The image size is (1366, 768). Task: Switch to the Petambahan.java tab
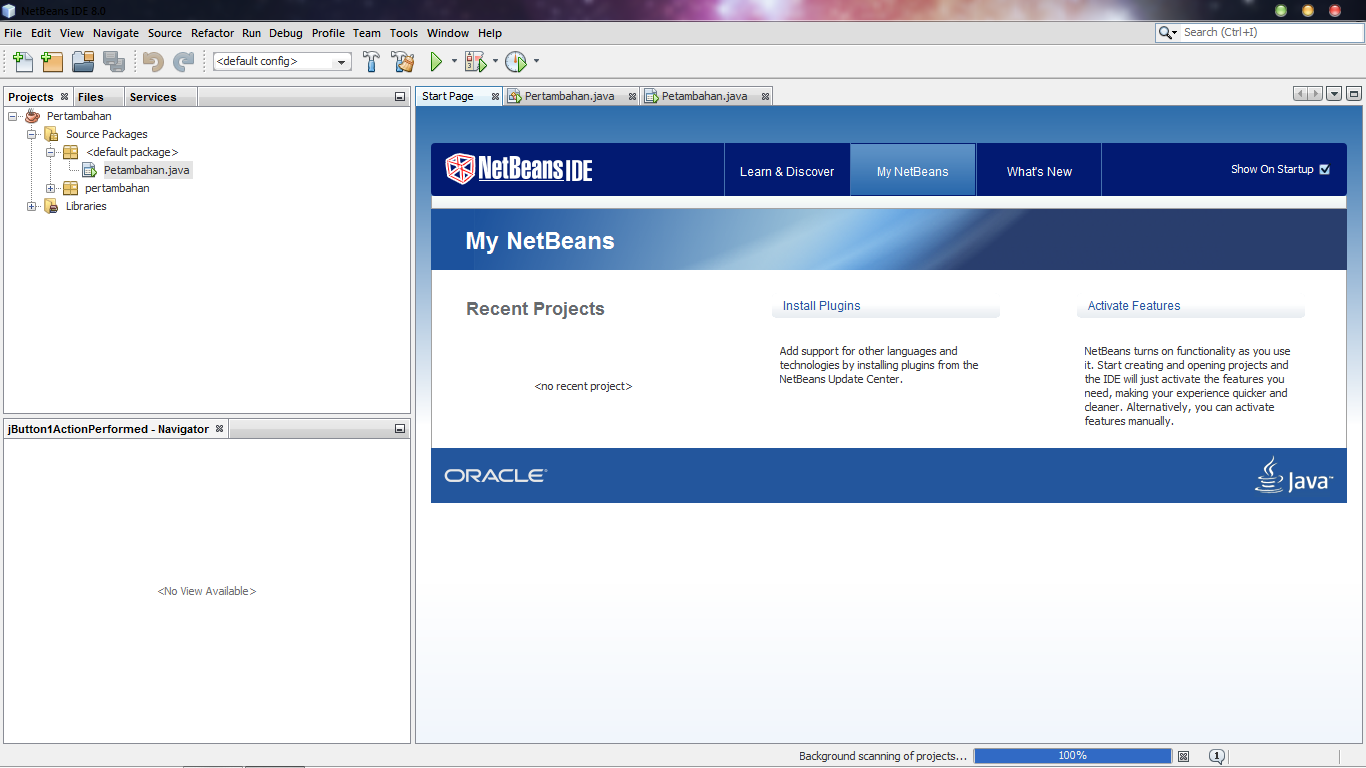pos(706,95)
